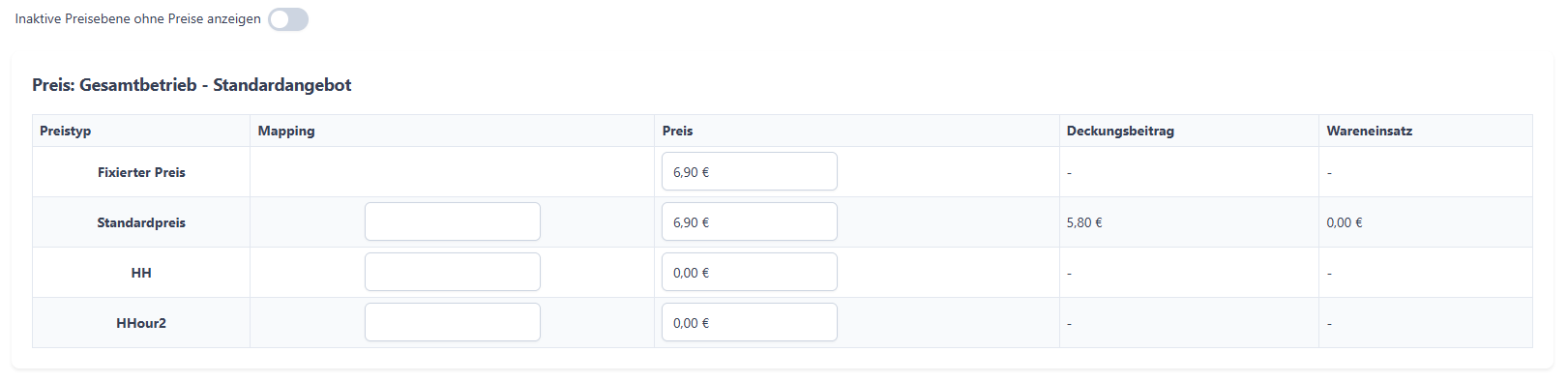Click the Deckungsbeitrag column header
1568x382 pixels.
(1120, 131)
